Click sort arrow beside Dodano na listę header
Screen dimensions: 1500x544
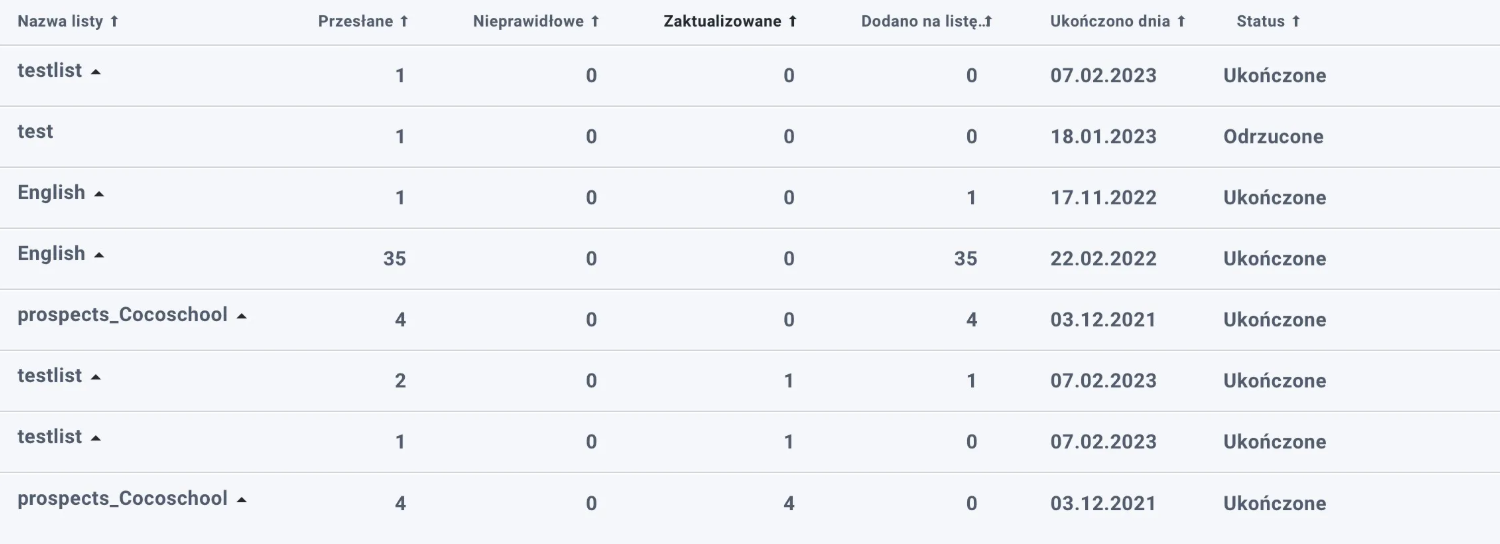[988, 22]
